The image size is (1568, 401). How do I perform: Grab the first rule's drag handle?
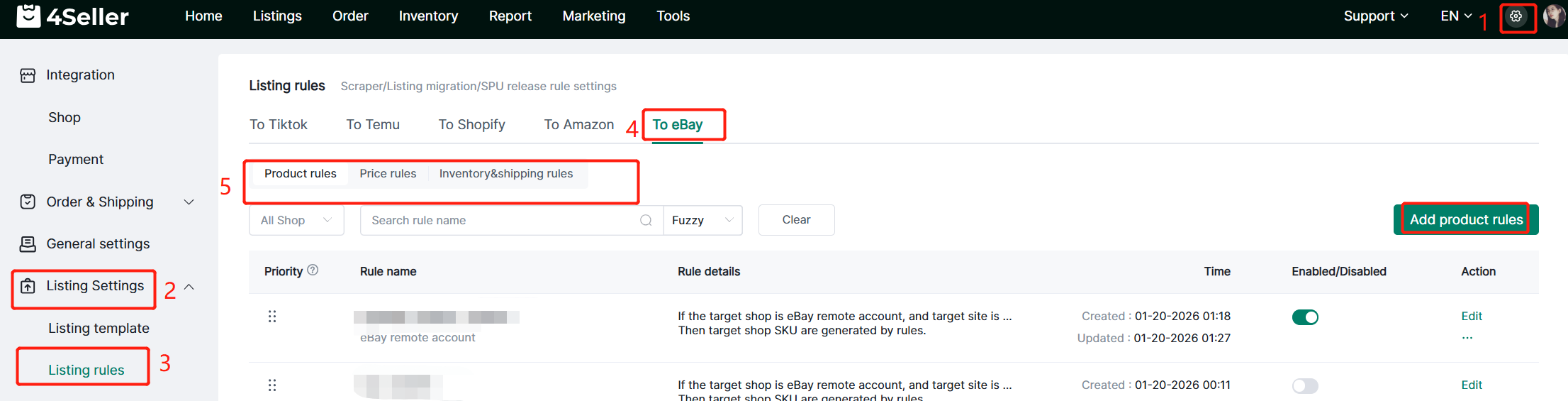[272, 317]
